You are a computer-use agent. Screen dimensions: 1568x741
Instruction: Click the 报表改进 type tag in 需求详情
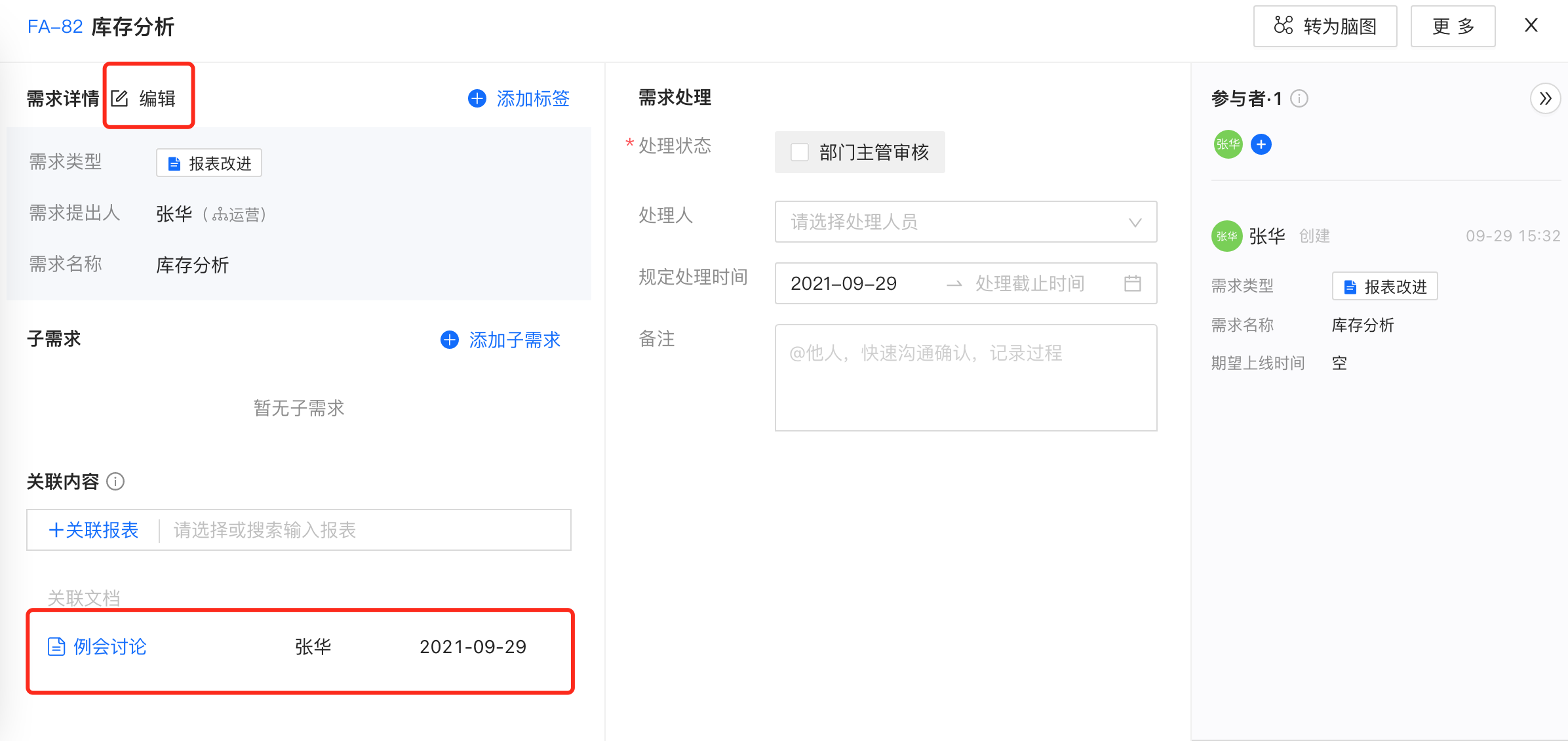(x=209, y=163)
